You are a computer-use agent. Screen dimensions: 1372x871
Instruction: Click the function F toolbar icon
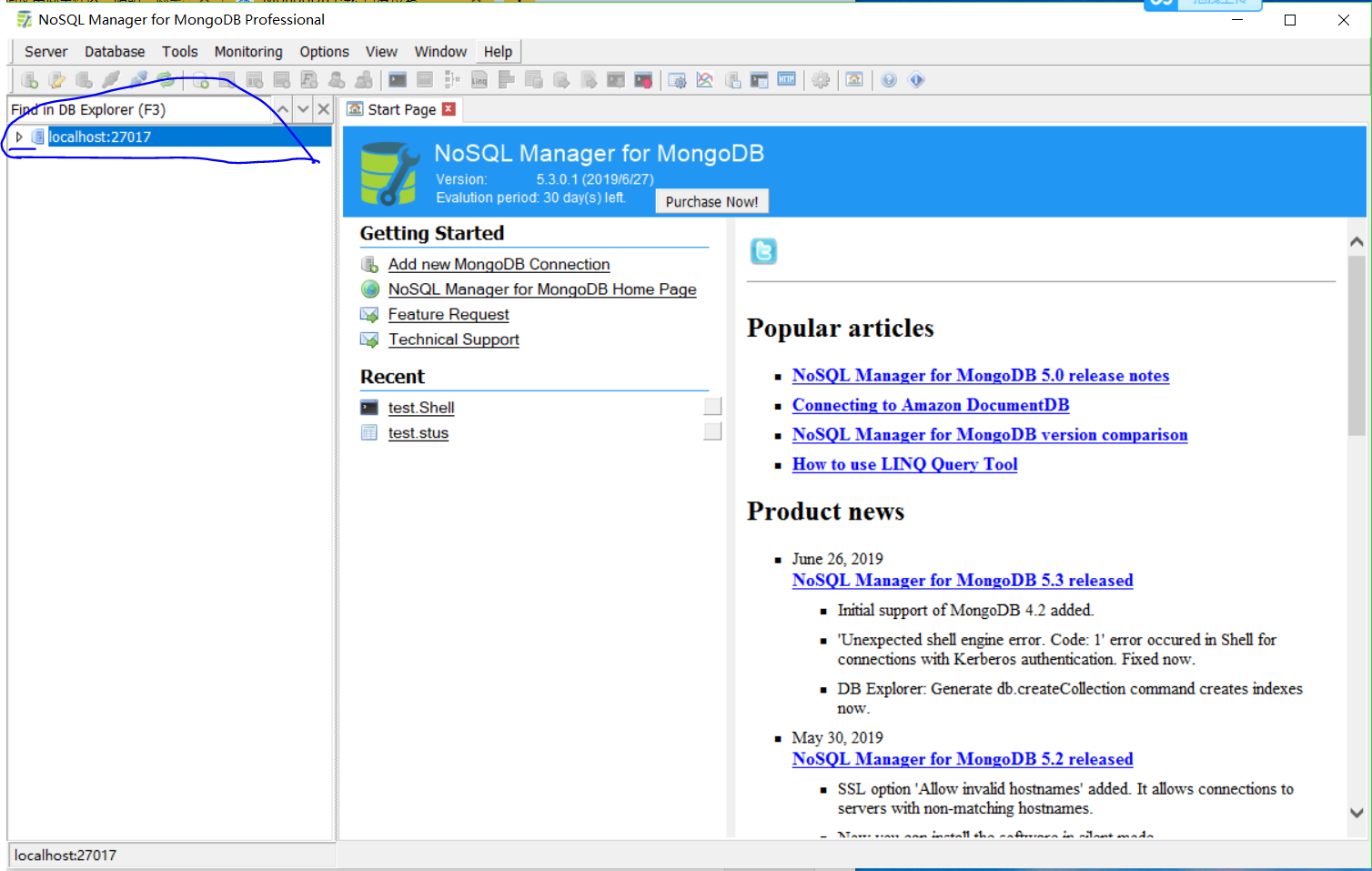[x=309, y=80]
